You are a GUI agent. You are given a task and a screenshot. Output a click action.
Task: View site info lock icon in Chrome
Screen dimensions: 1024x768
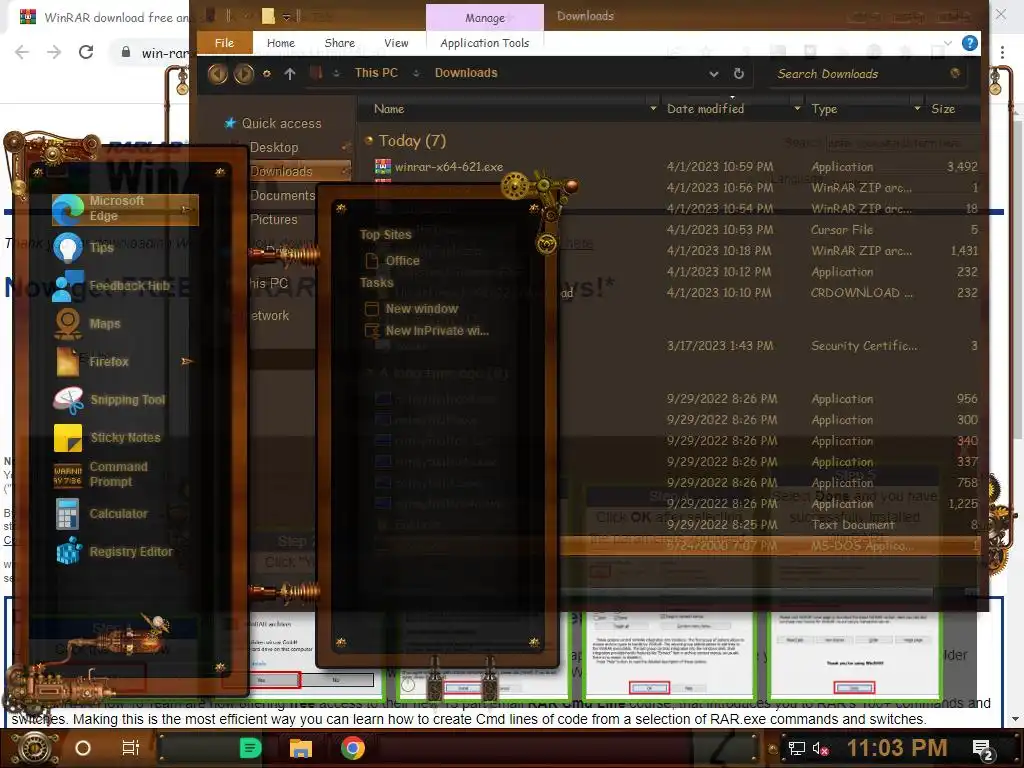(126, 52)
